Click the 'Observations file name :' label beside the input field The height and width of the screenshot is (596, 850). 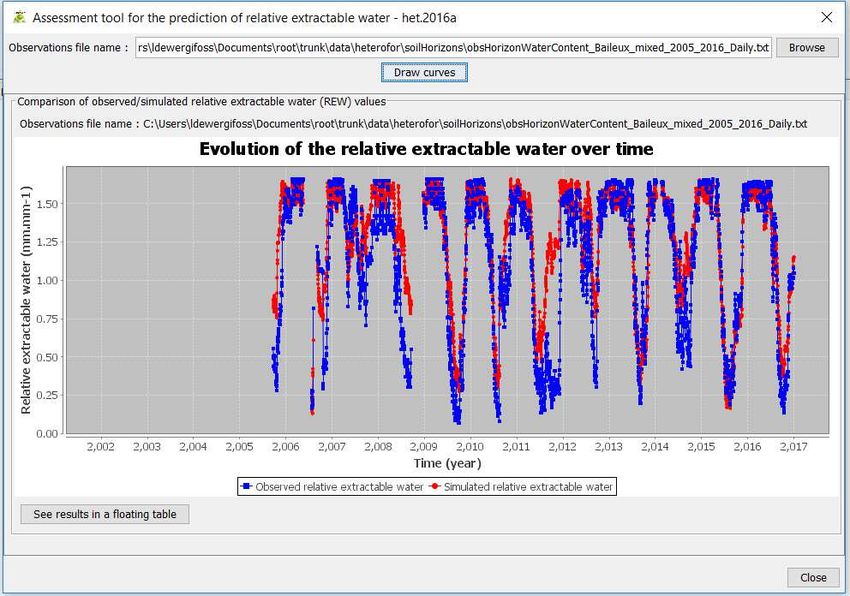(x=69, y=48)
